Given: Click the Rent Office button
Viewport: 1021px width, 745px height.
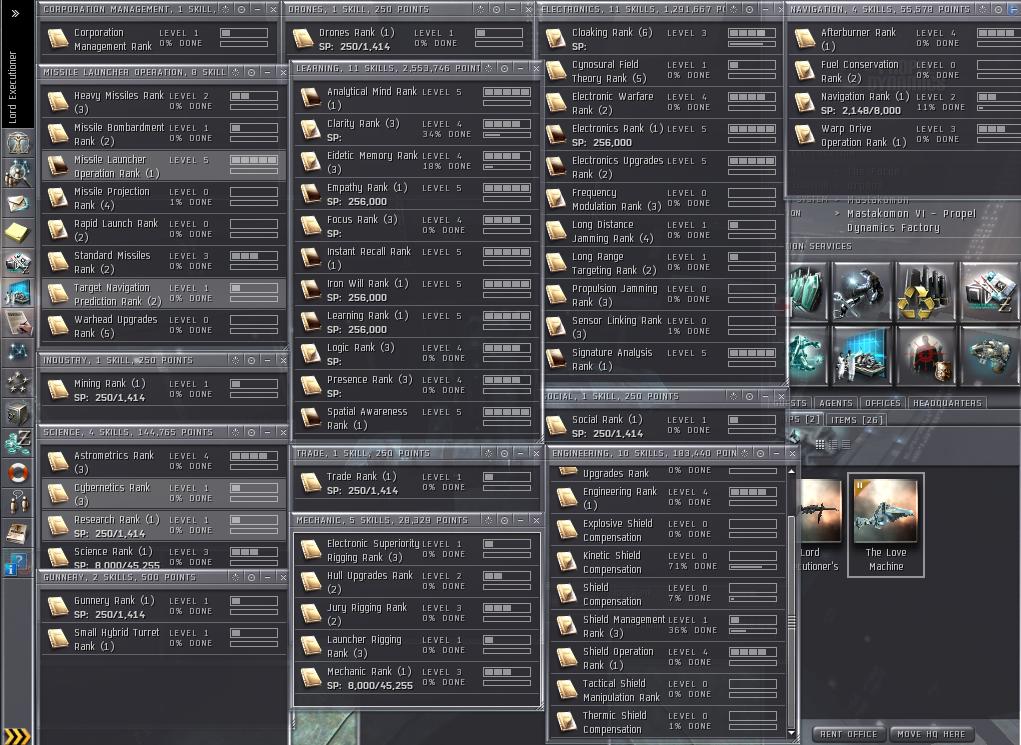Looking at the screenshot, I should point(848,734).
